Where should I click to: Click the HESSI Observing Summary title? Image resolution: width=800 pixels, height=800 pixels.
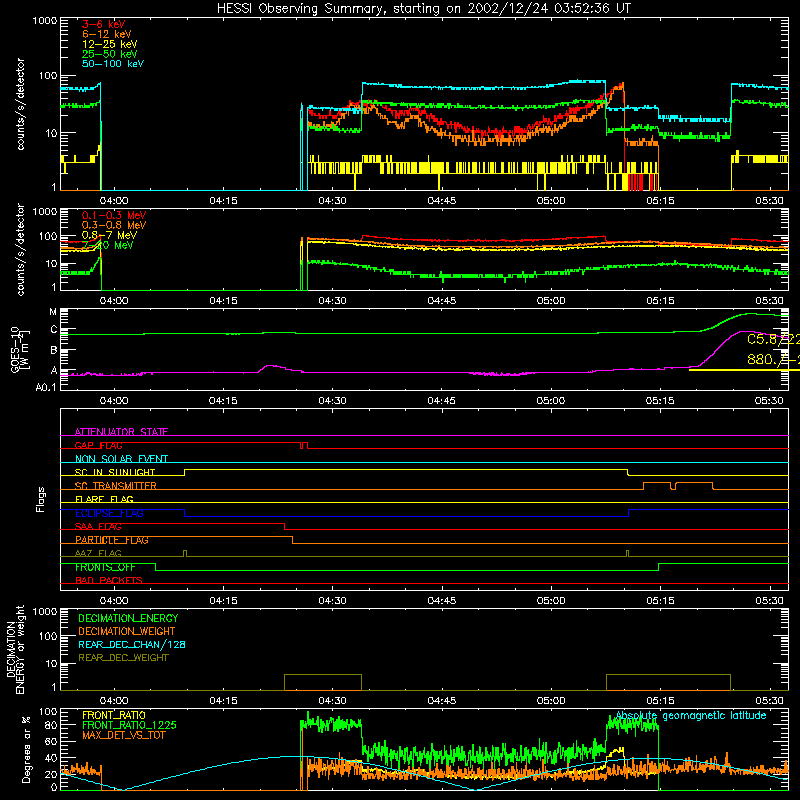click(x=424, y=8)
